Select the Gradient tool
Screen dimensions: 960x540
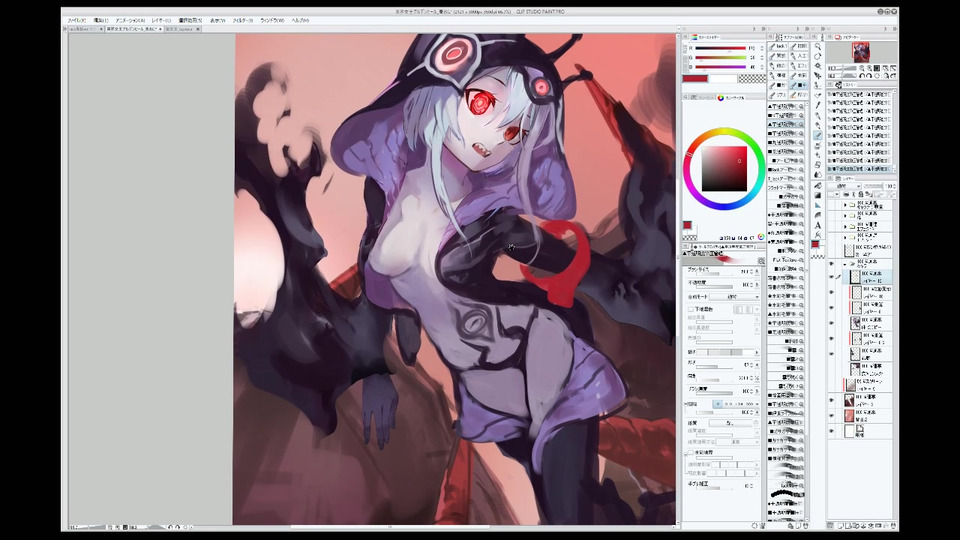click(818, 195)
